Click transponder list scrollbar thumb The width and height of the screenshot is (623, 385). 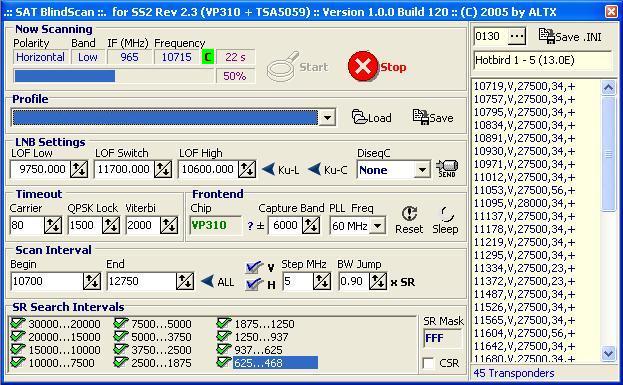point(608,154)
